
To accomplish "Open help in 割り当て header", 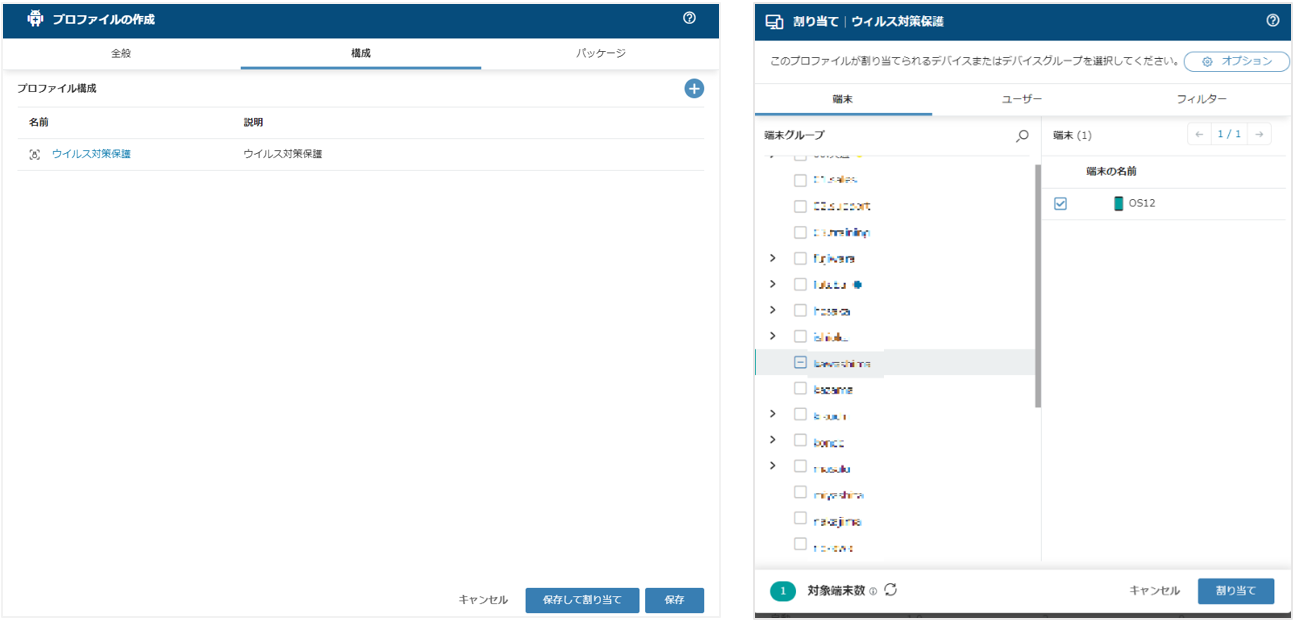I will pyautogui.click(x=1272, y=20).
